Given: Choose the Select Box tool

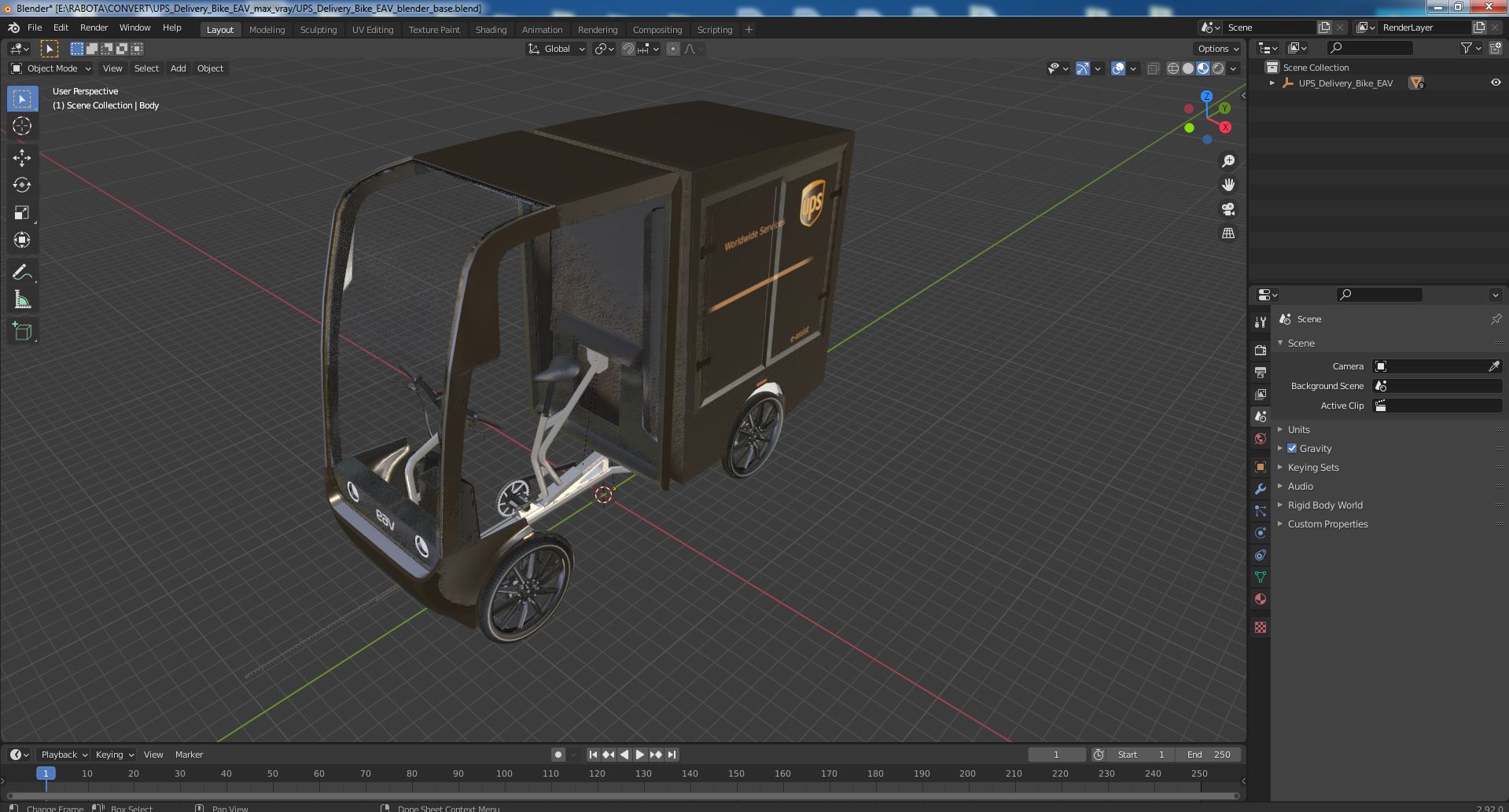Looking at the screenshot, I should point(22,98).
